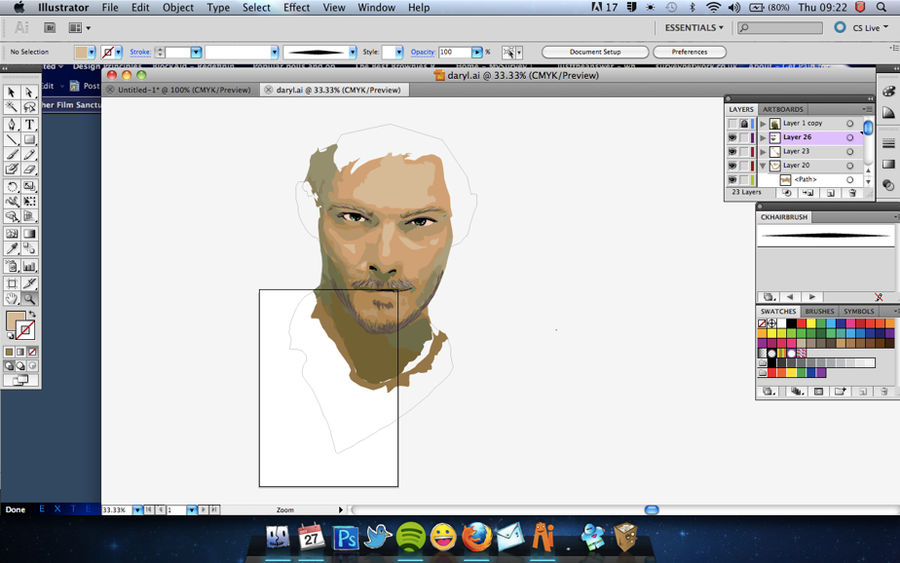900x563 pixels.
Task: Toggle lock box for Layer 26
Action: [744, 138]
